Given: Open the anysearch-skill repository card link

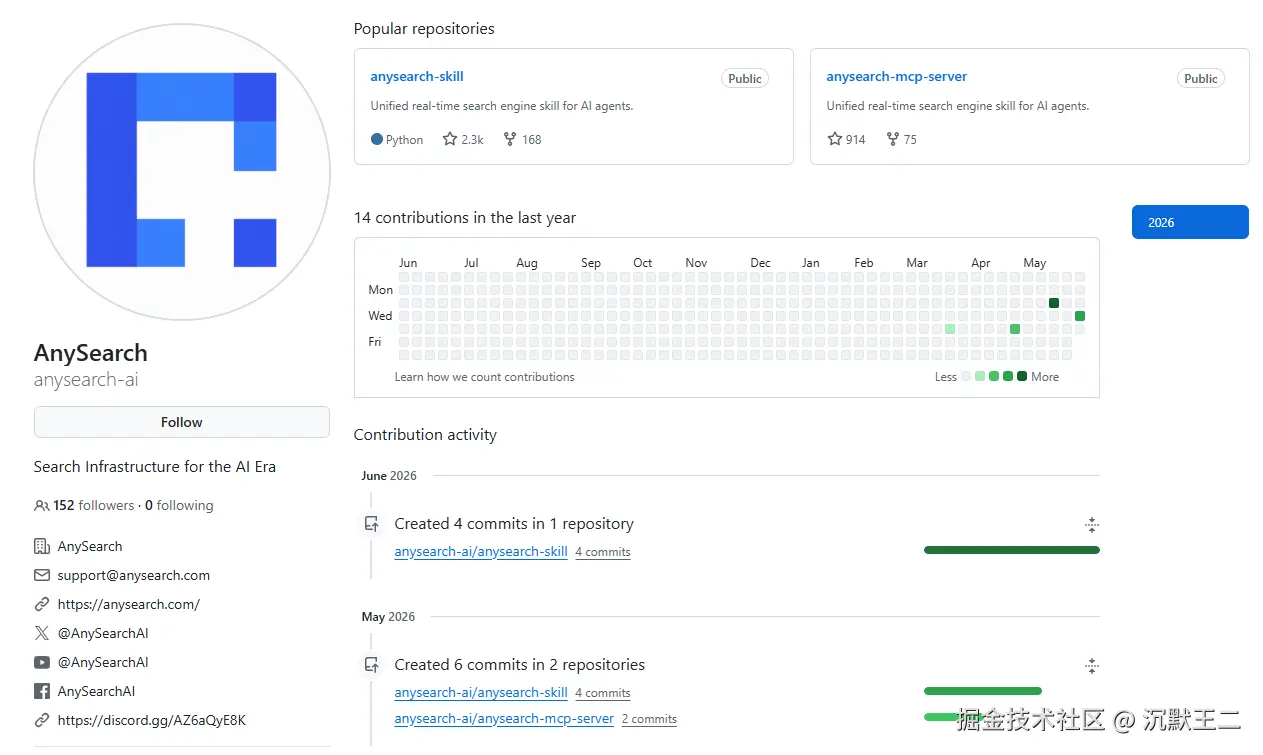Looking at the screenshot, I should tap(417, 77).
